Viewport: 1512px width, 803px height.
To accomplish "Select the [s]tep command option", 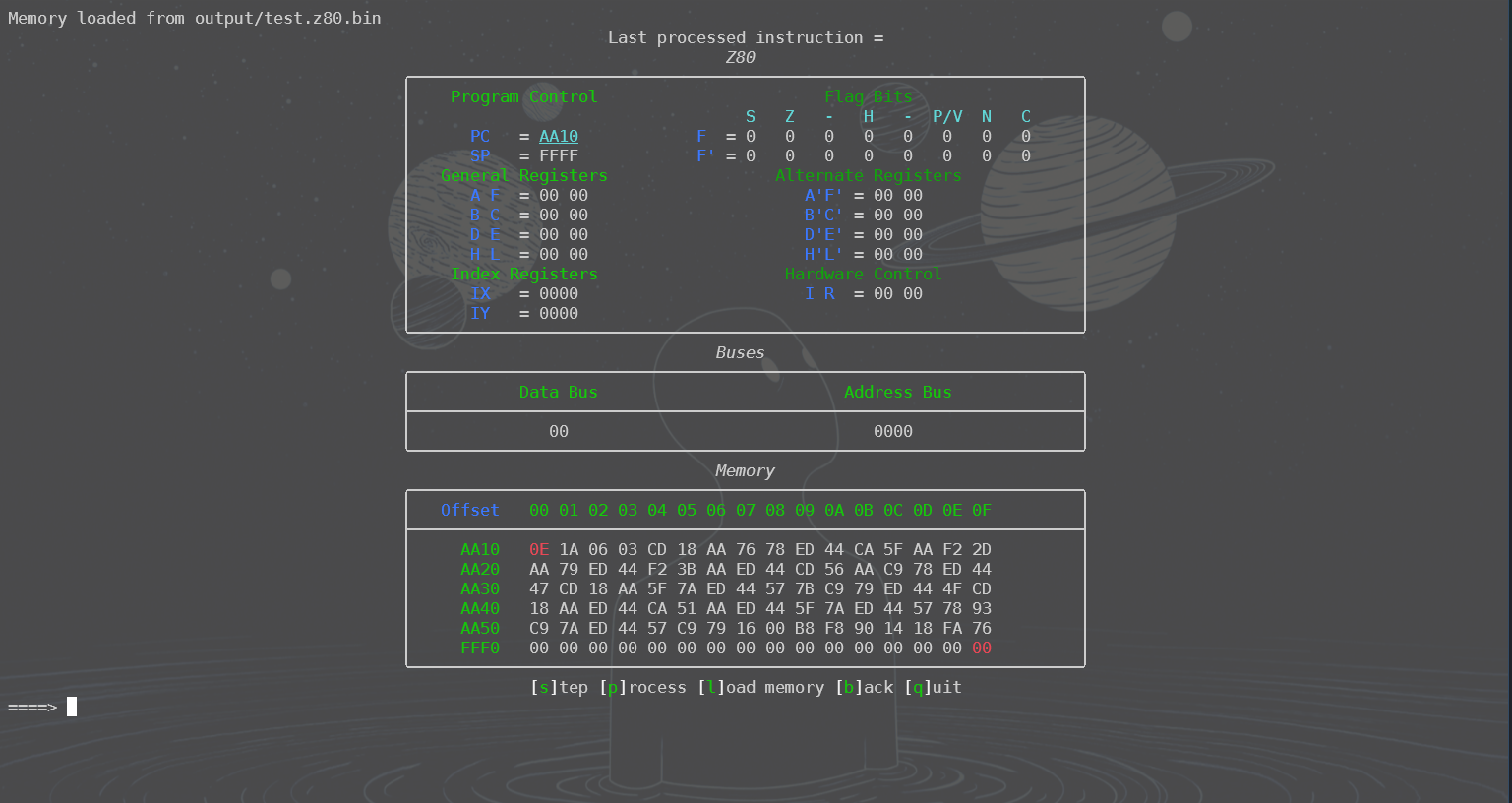I will pos(559,687).
